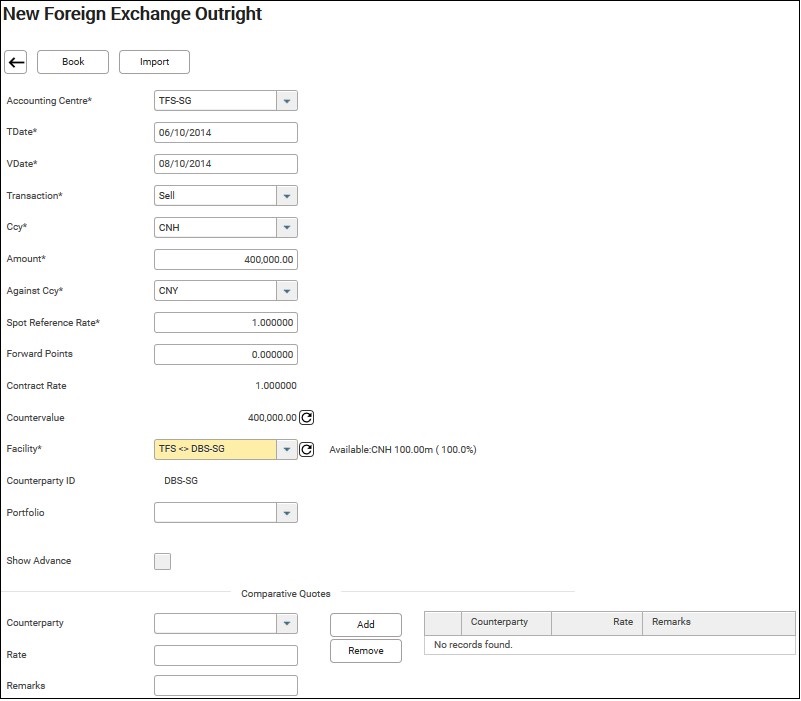Open the Comparative Quotes Counterparty dropdown

click(x=287, y=623)
